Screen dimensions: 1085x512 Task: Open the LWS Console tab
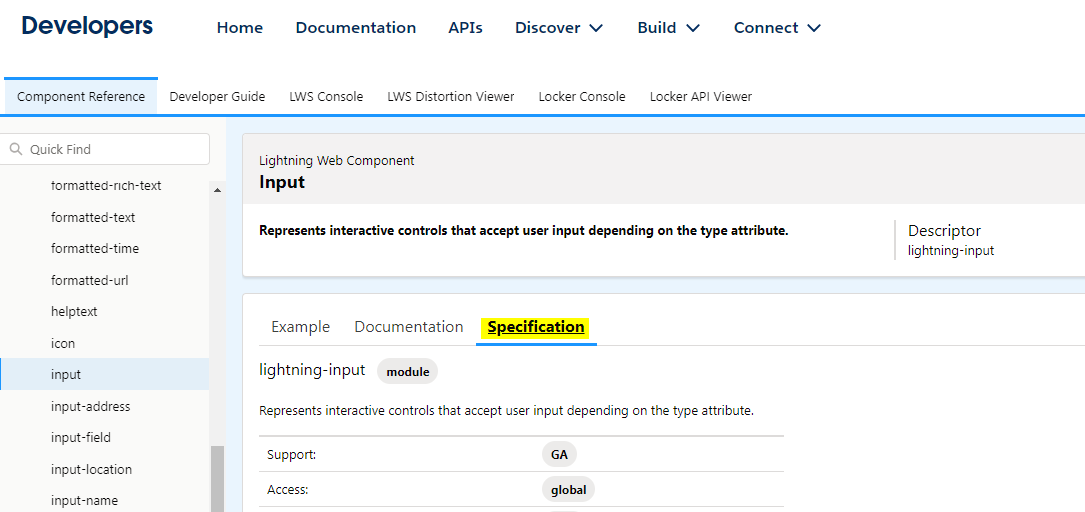point(326,97)
